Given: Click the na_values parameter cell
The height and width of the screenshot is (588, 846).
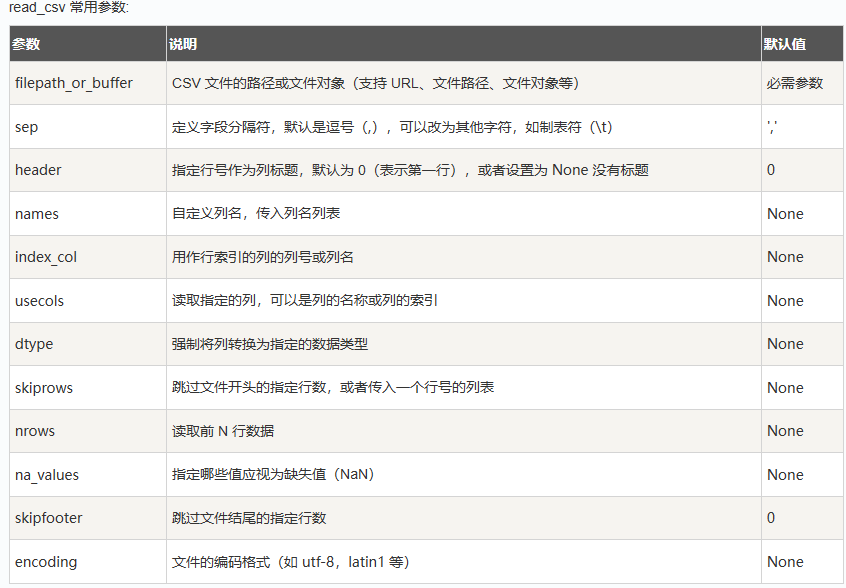Looking at the screenshot, I should pos(47,475).
